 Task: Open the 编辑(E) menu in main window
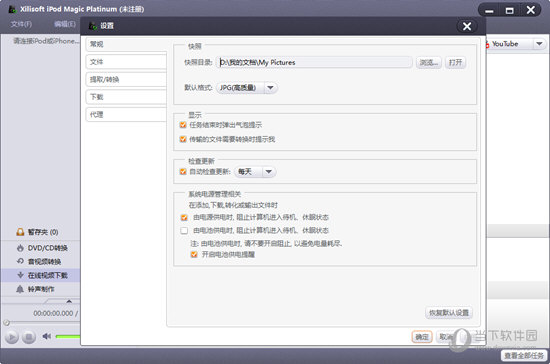click(65, 24)
